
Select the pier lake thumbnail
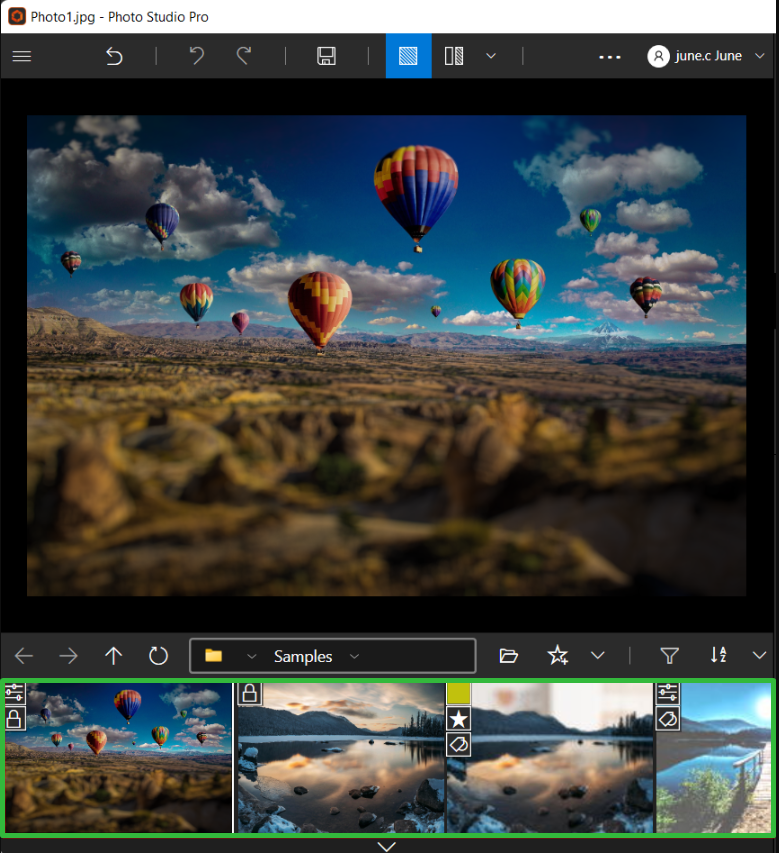click(713, 758)
